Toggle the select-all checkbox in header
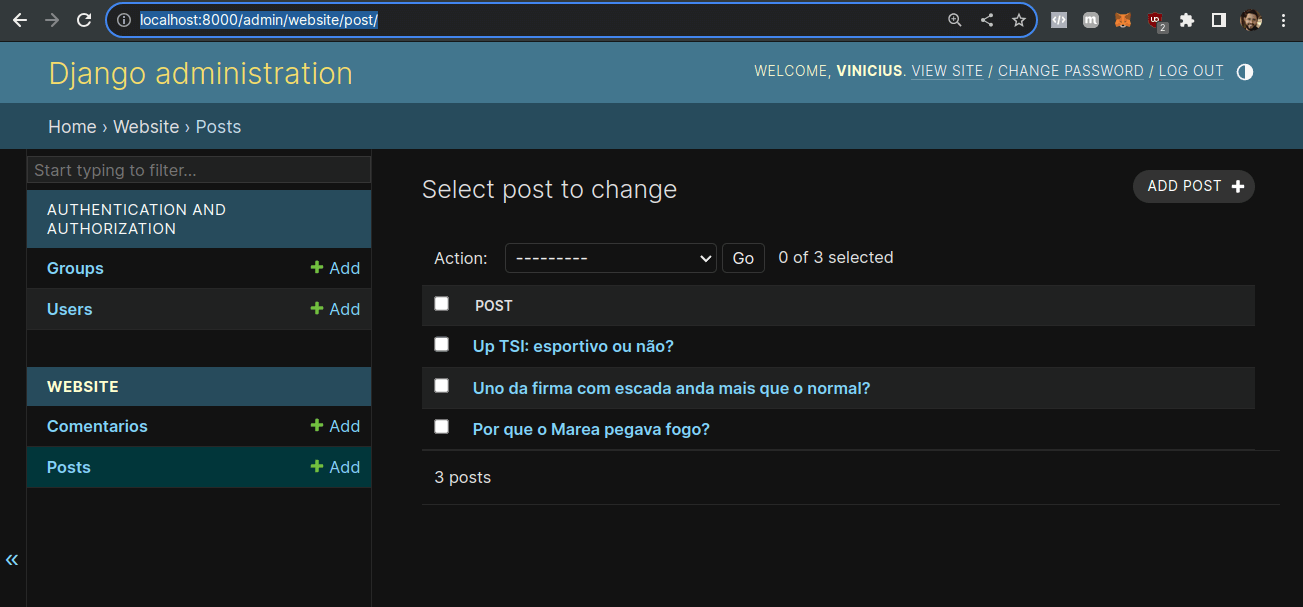 coord(441,304)
